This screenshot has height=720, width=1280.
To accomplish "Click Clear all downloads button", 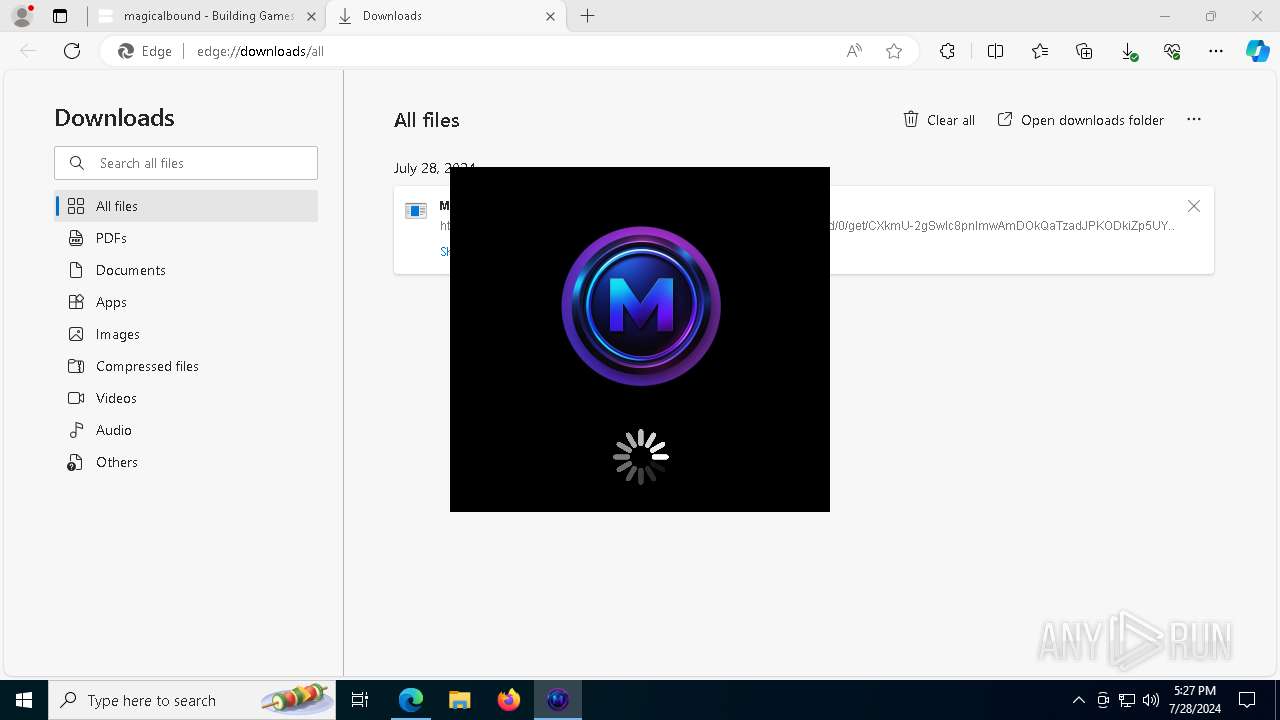I will pyautogui.click(x=939, y=120).
